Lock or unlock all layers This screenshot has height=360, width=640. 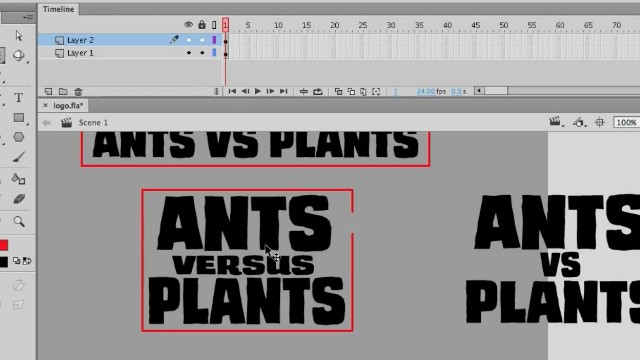pyautogui.click(x=202, y=25)
